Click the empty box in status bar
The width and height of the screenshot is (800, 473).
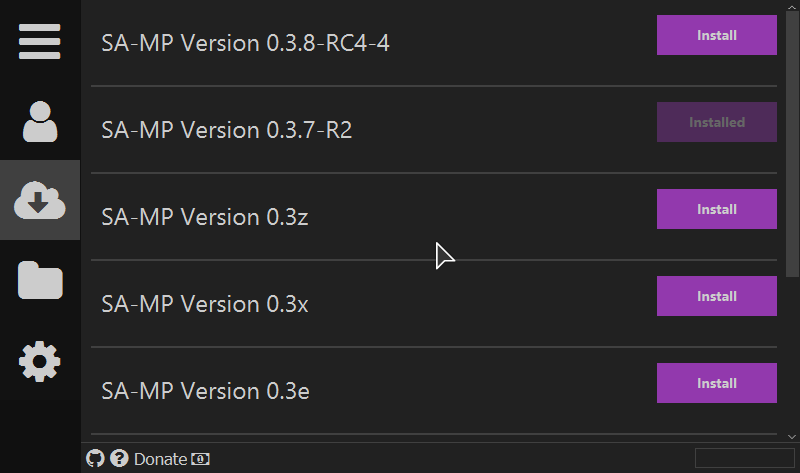(x=744, y=458)
